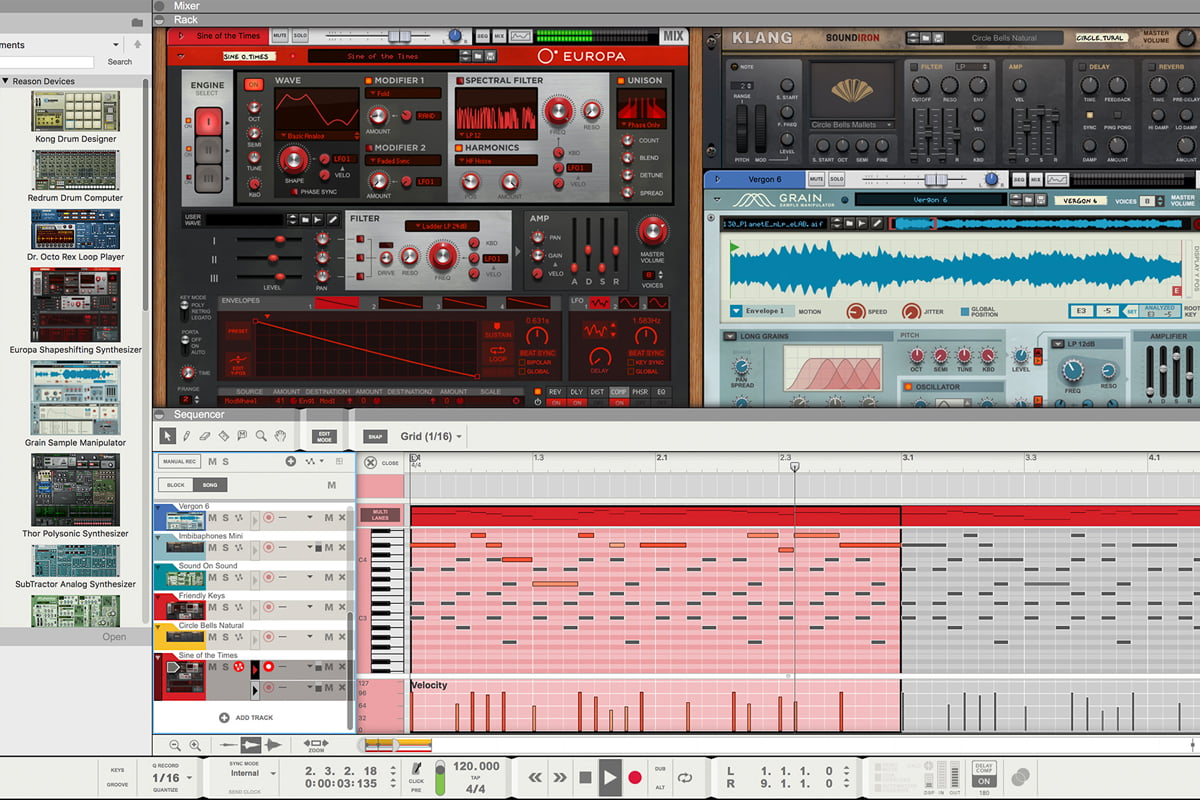Close the note edit lane
Screen dimensions: 1200x800
371,463
